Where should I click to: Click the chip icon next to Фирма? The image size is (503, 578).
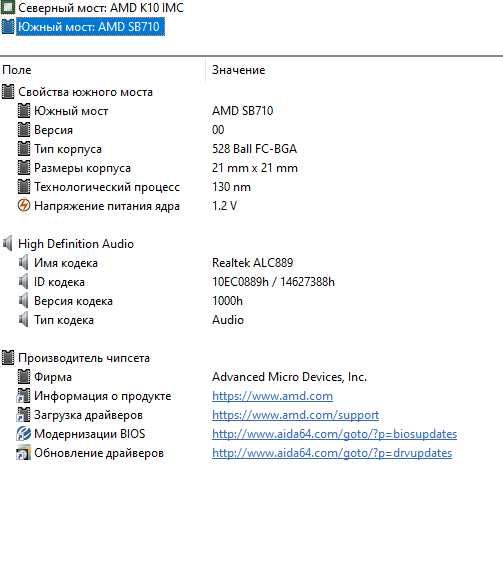(x=24, y=377)
